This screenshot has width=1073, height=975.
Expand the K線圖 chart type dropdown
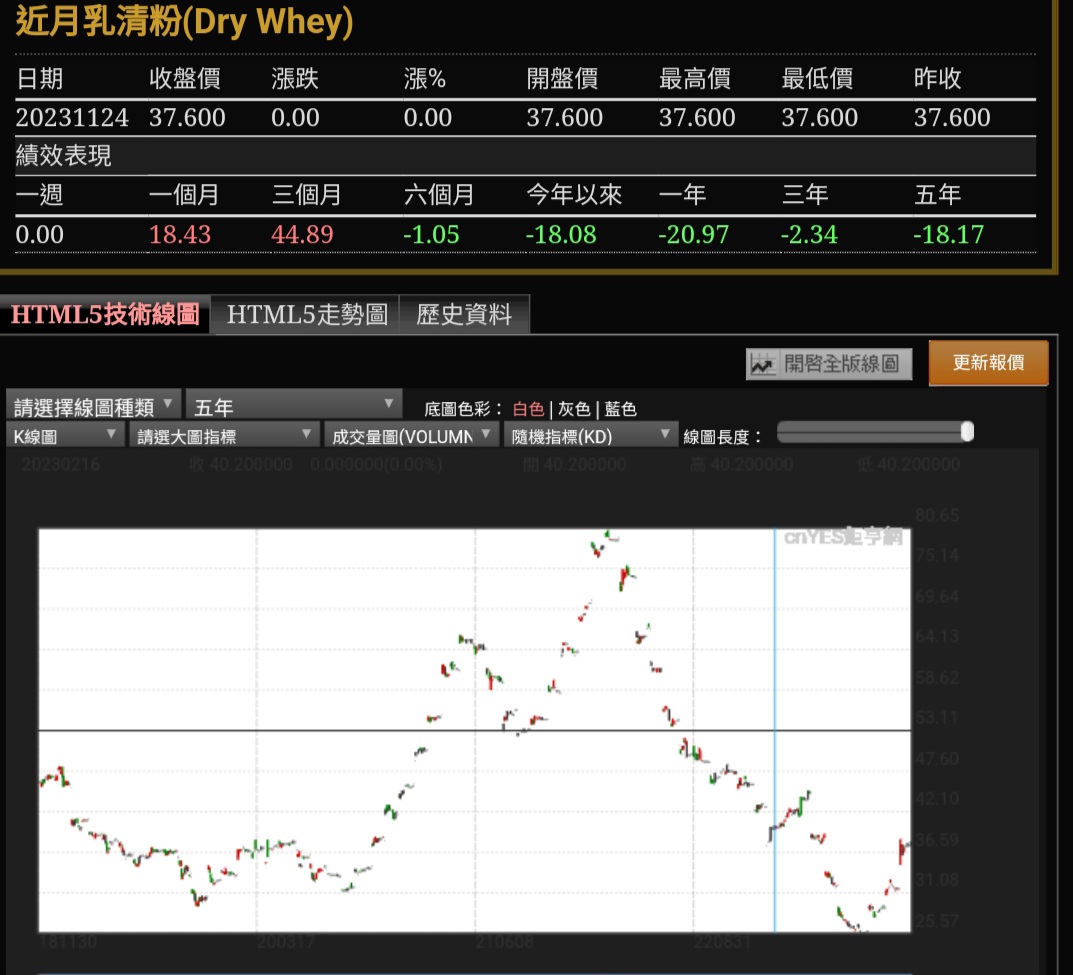65,436
